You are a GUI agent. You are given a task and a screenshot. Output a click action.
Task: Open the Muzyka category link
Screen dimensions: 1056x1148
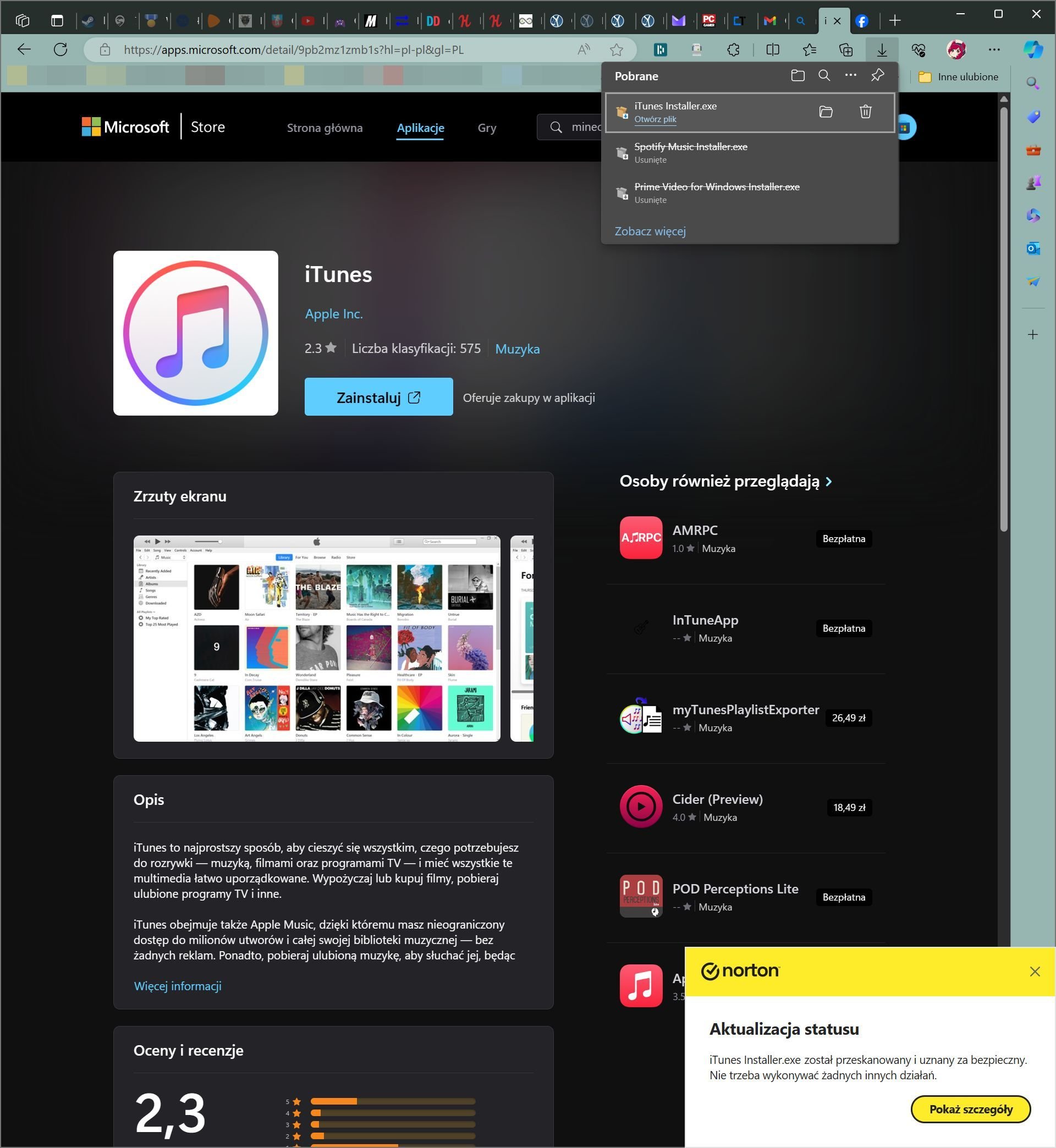tap(517, 349)
